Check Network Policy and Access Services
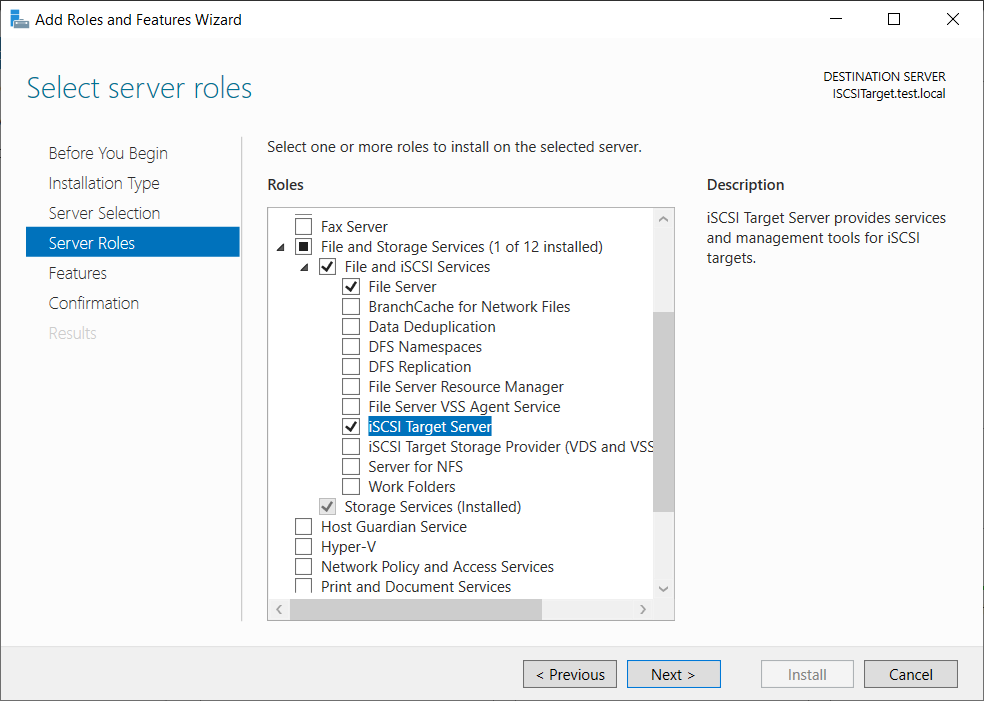 [x=303, y=567]
